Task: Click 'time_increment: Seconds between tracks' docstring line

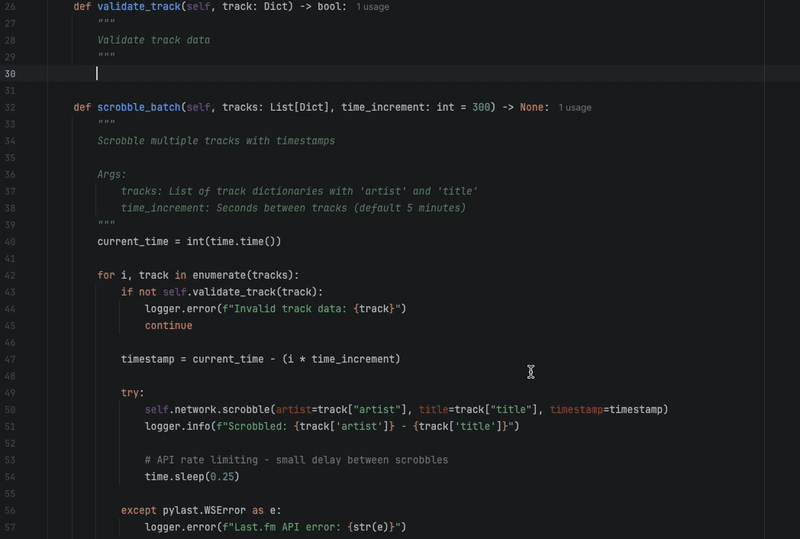Action: point(293,208)
